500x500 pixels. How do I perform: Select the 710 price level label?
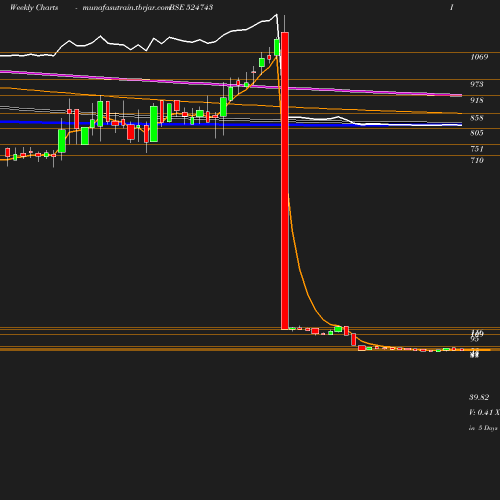[477, 160]
